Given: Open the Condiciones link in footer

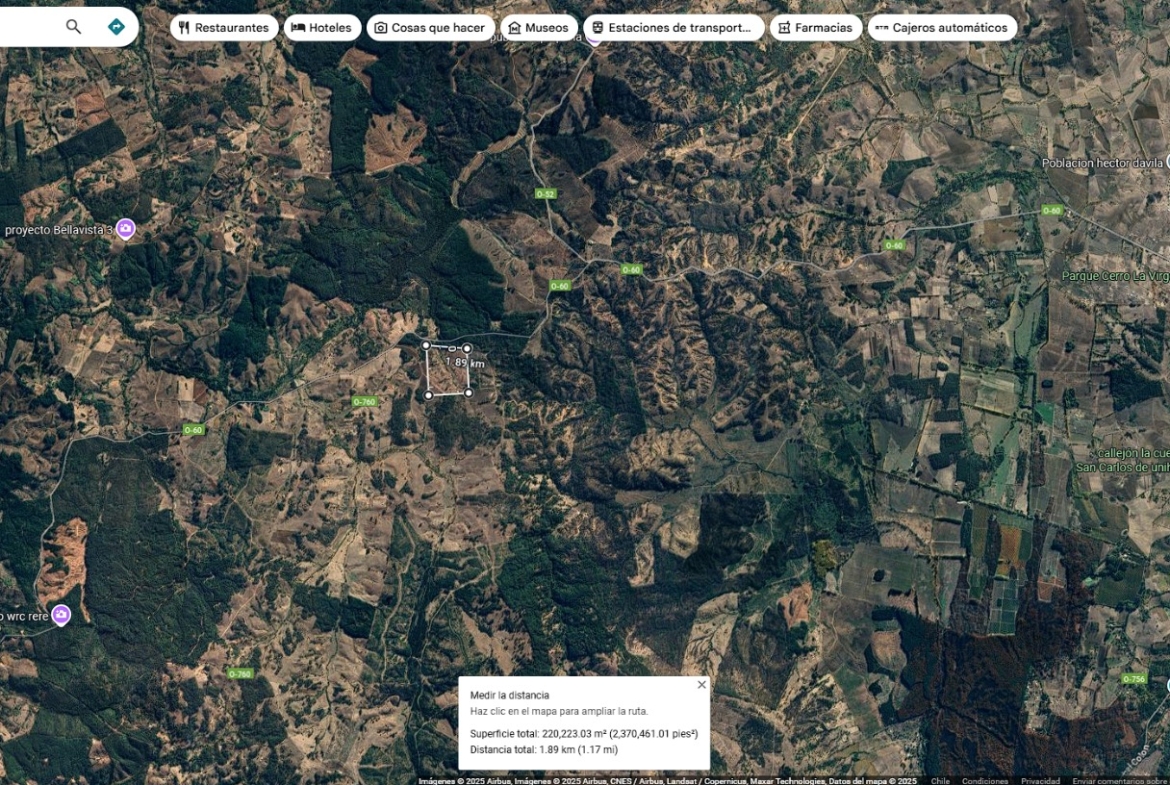Looking at the screenshot, I should [x=985, y=781].
